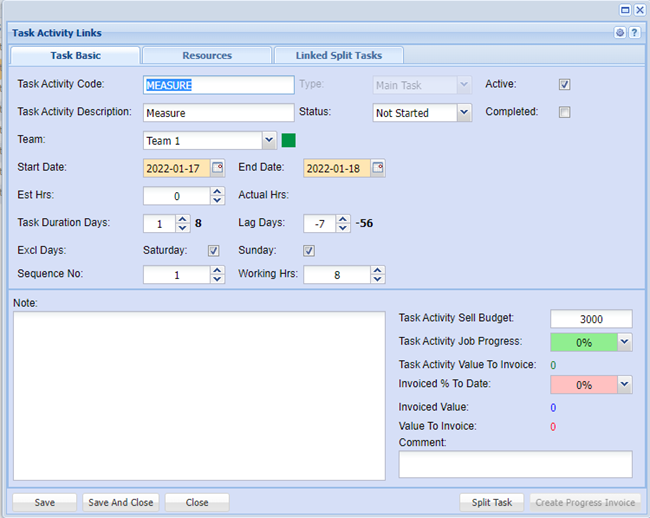650x518 pixels.
Task: Toggle the Saturday excluded day checkbox
Action: click(x=213, y=251)
